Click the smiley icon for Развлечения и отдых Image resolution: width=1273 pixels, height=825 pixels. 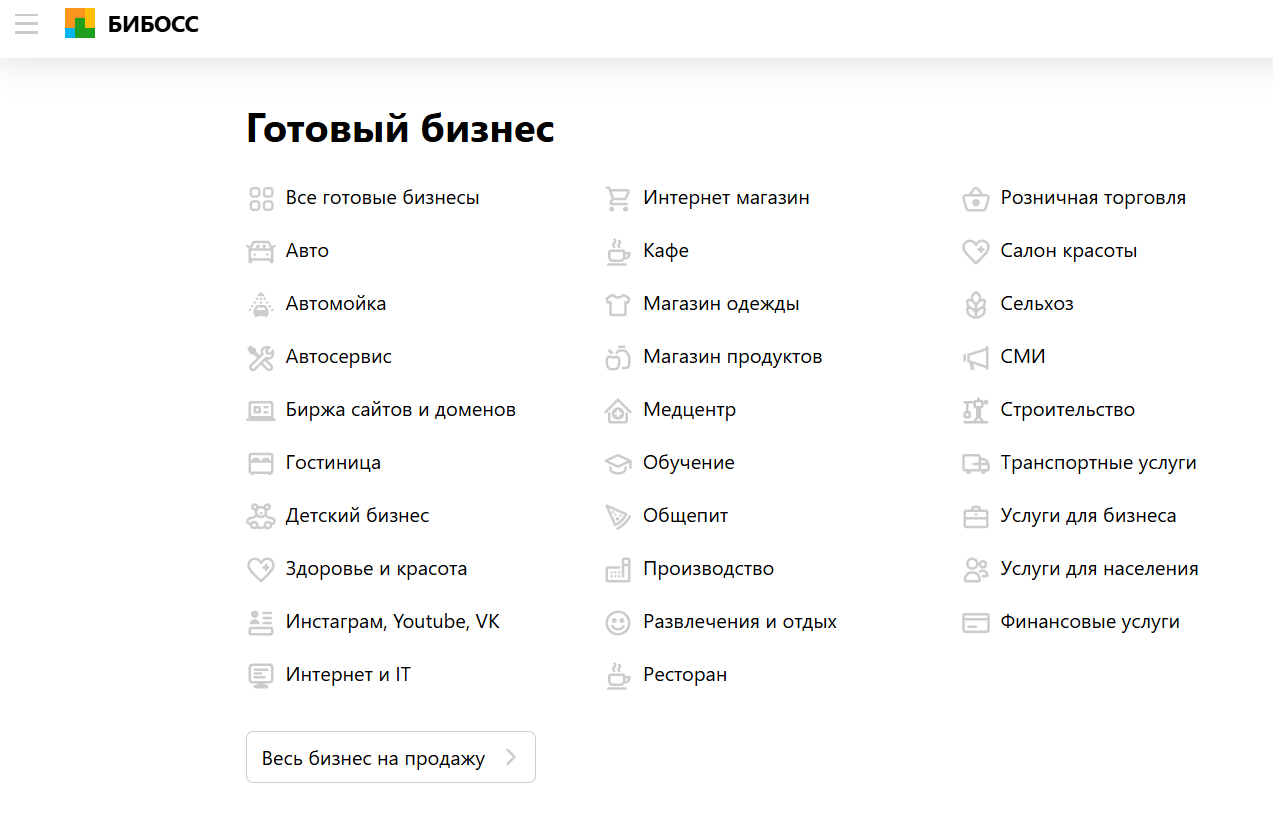click(618, 622)
